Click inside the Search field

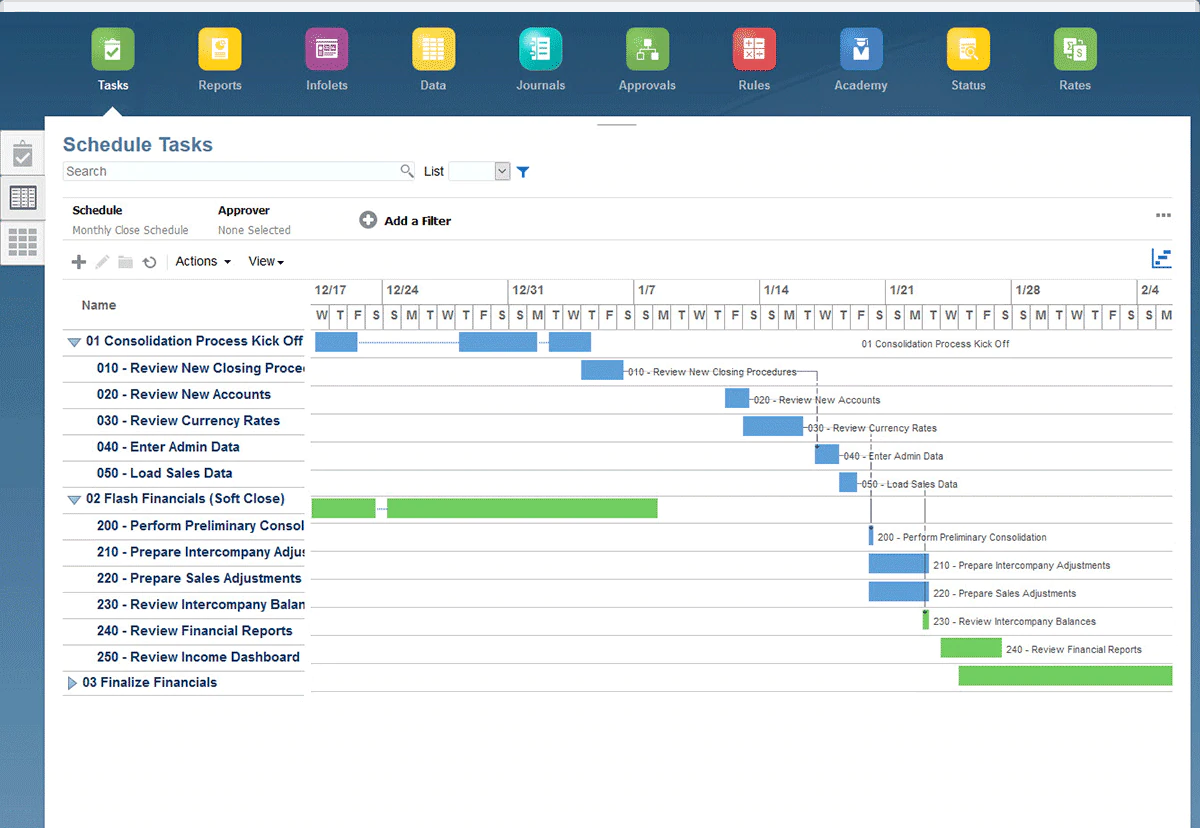pos(230,172)
